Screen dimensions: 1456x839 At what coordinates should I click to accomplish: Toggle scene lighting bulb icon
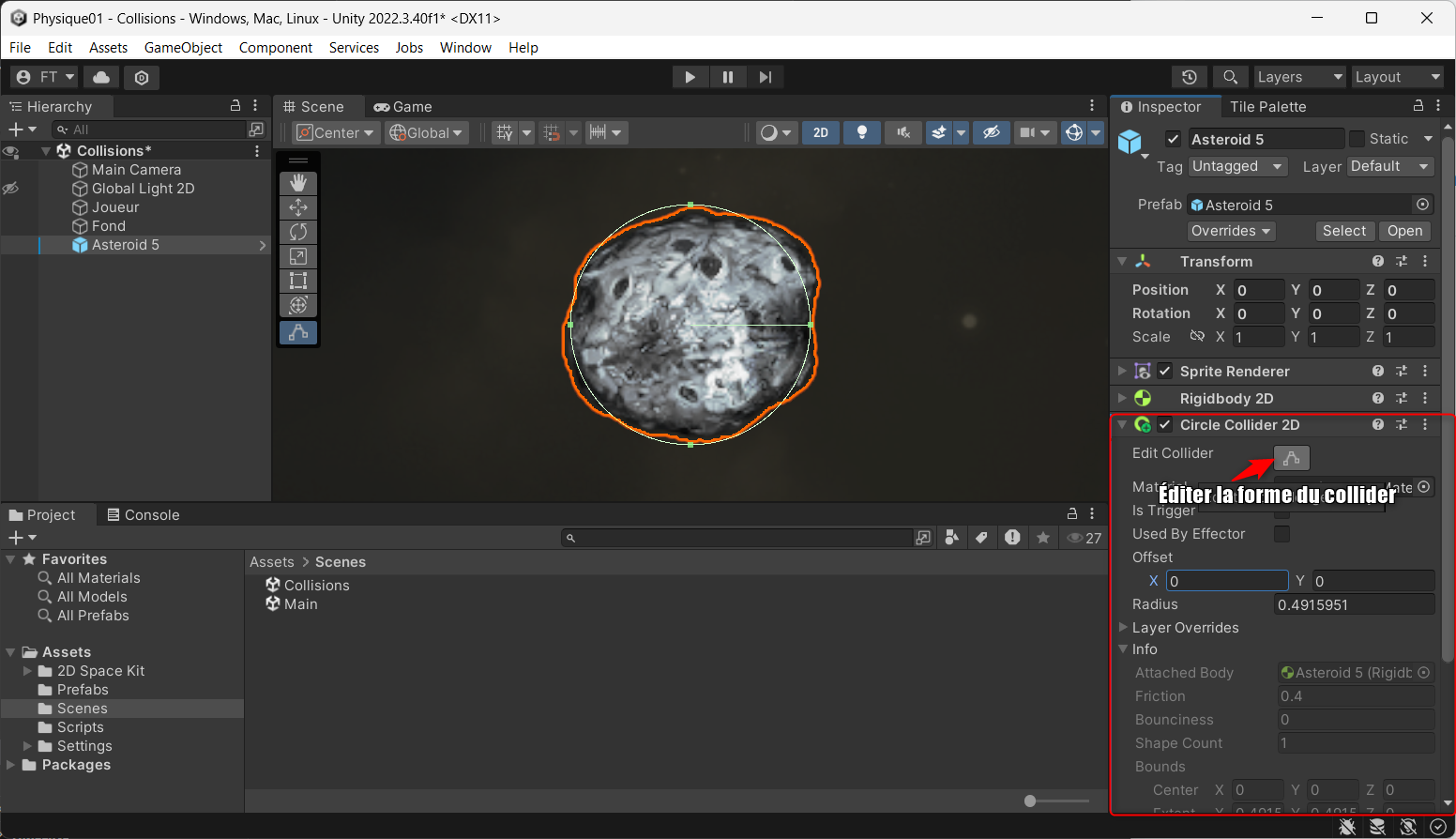click(861, 132)
